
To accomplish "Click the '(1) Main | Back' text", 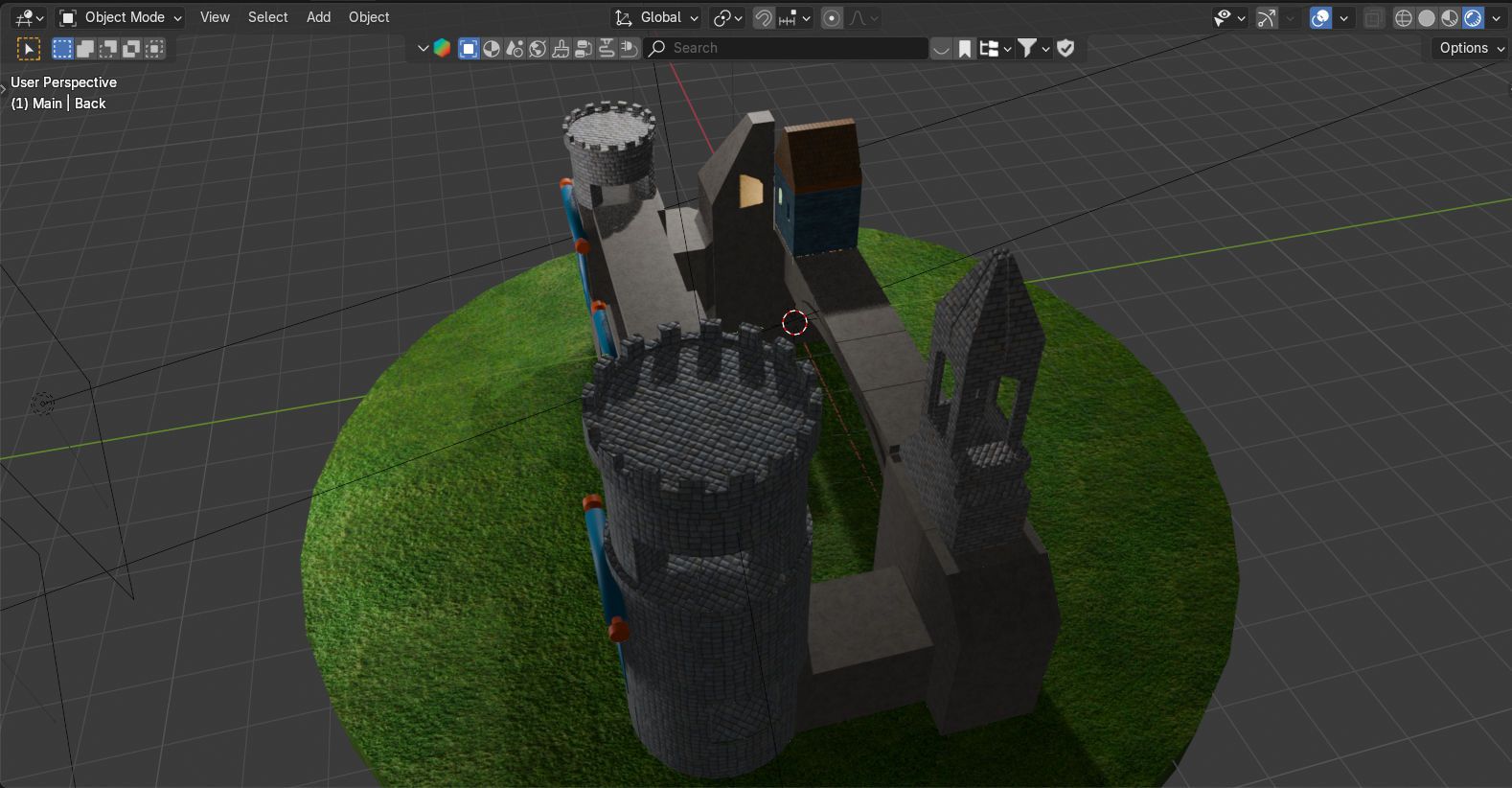I will pyautogui.click(x=58, y=104).
